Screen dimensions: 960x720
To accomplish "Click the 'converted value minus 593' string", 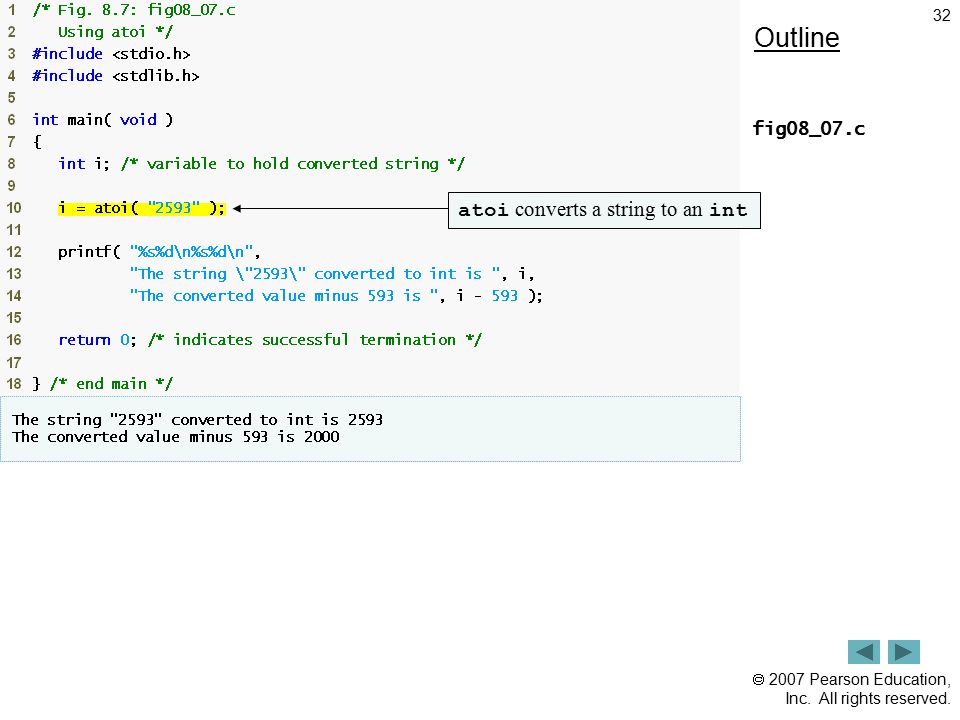I will [283, 296].
